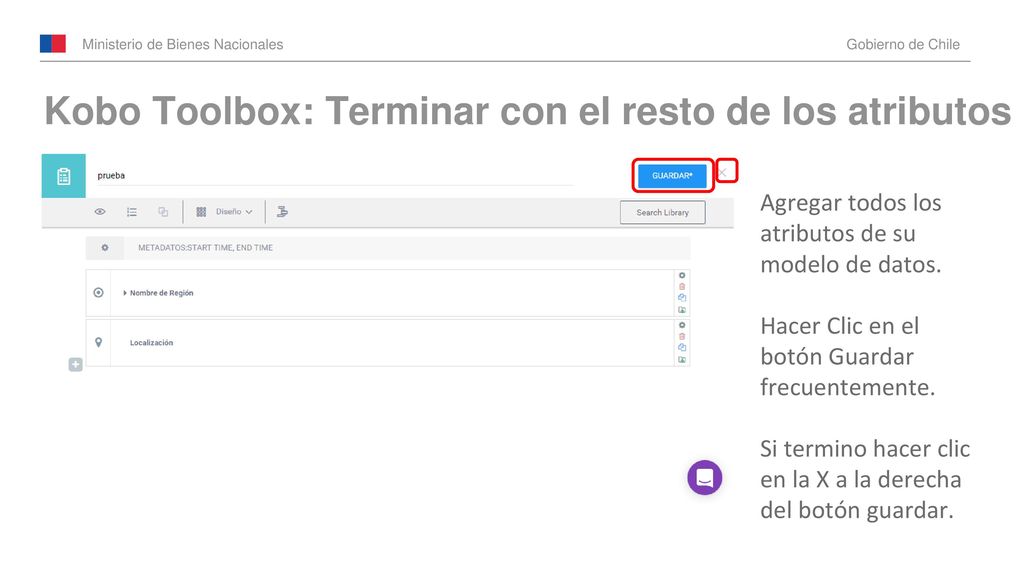
Task: Edit the form title field 'prueba'
Action: coord(335,176)
